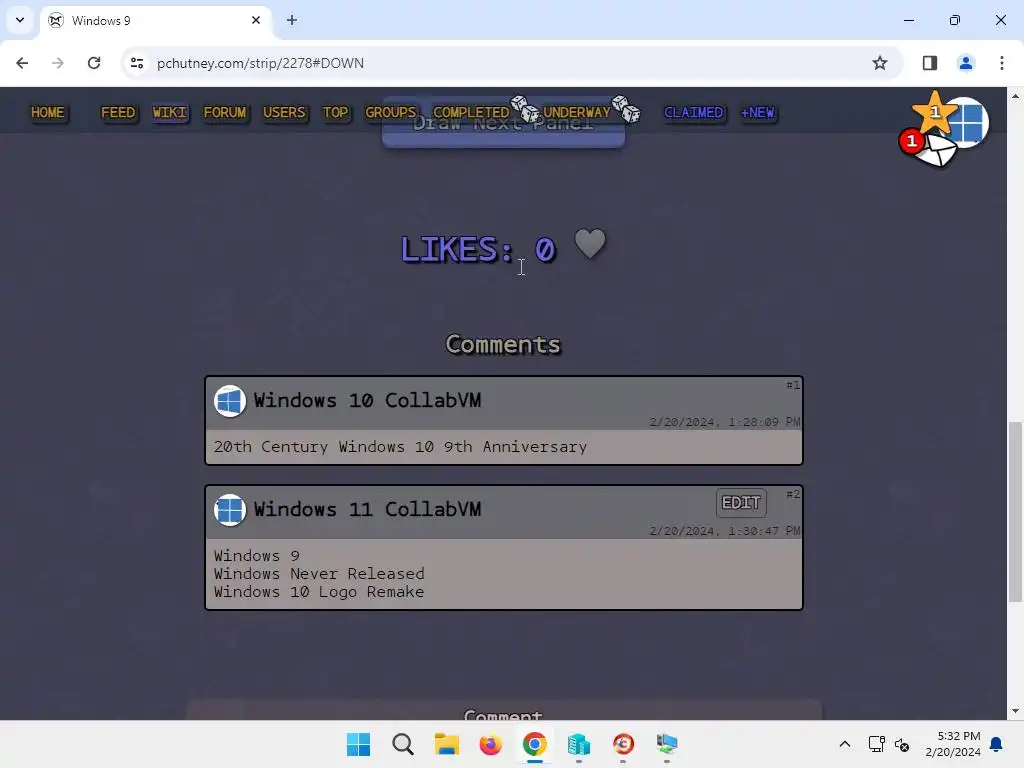Open Windows 11 CollabVM username link
The image size is (1024, 768).
tap(367, 509)
